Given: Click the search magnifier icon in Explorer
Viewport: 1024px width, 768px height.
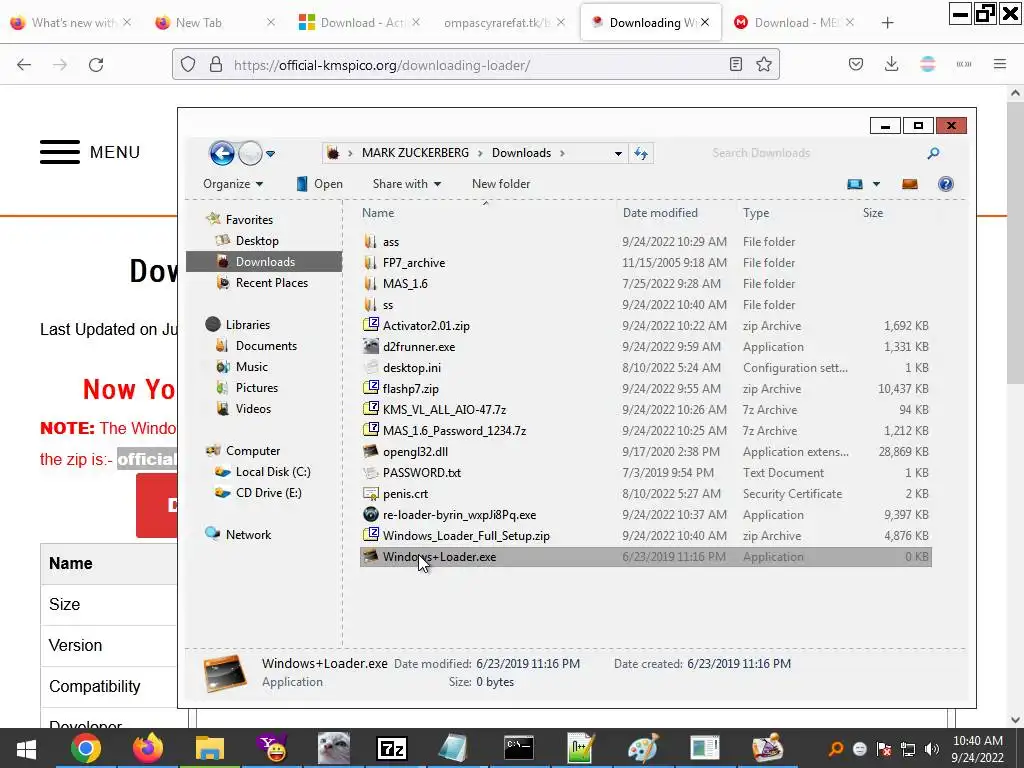Looking at the screenshot, I should coord(933,153).
